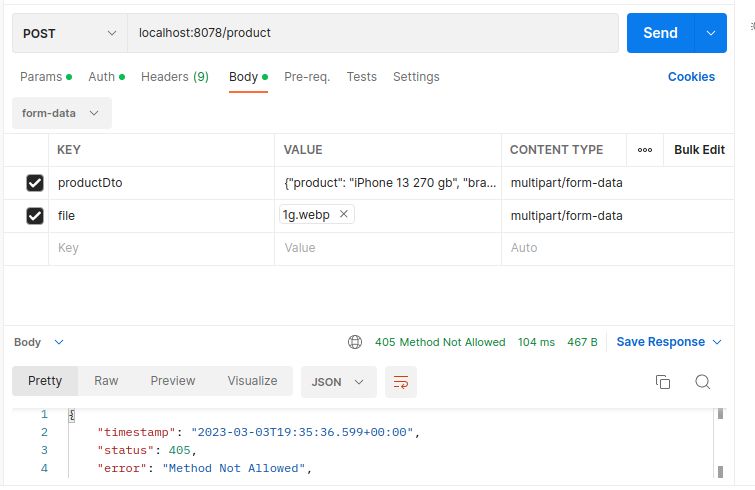
Task: Click the 104 ms response time
Action: tap(536, 342)
